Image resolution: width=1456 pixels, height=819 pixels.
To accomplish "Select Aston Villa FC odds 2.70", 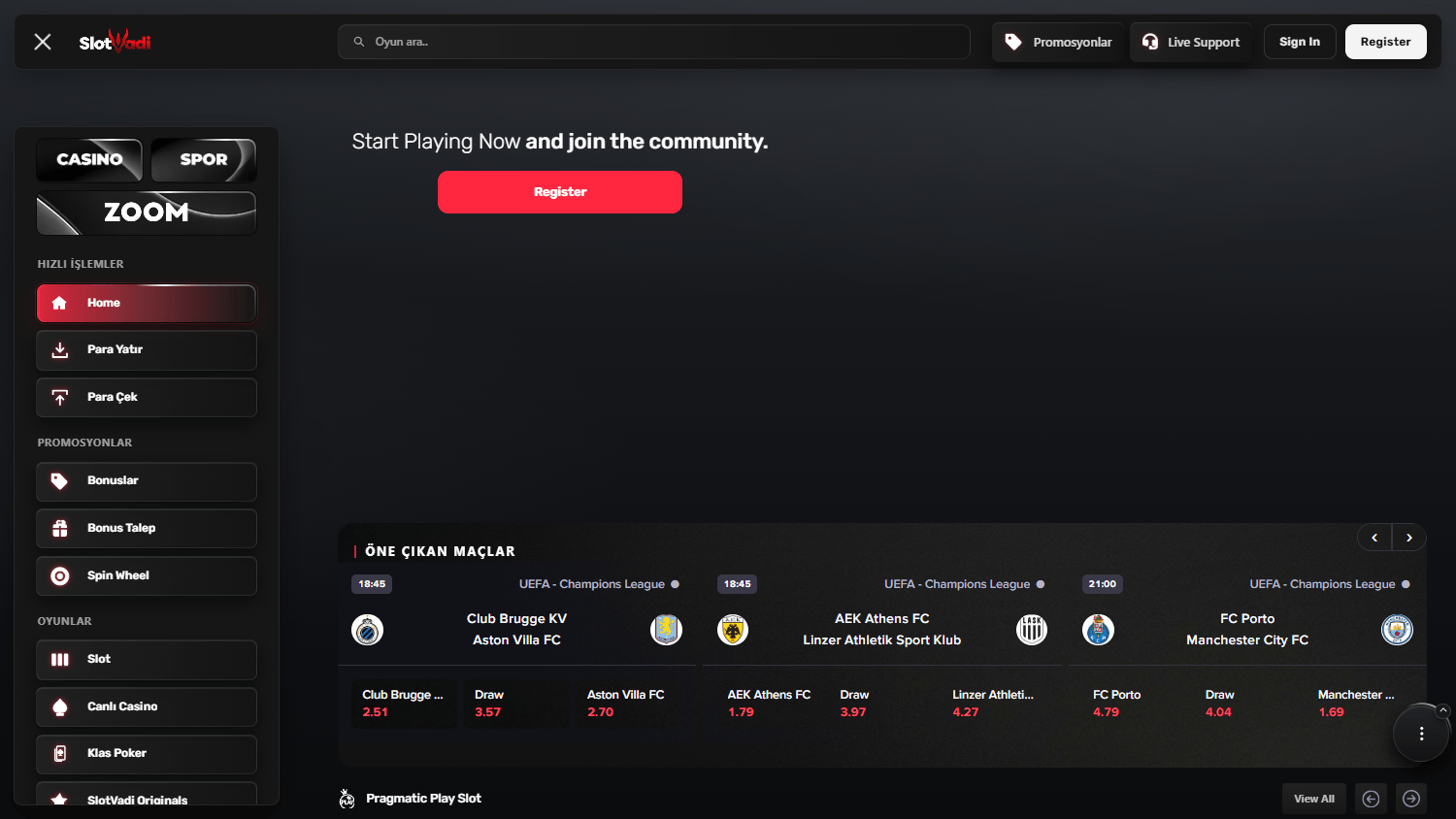I will point(629,704).
